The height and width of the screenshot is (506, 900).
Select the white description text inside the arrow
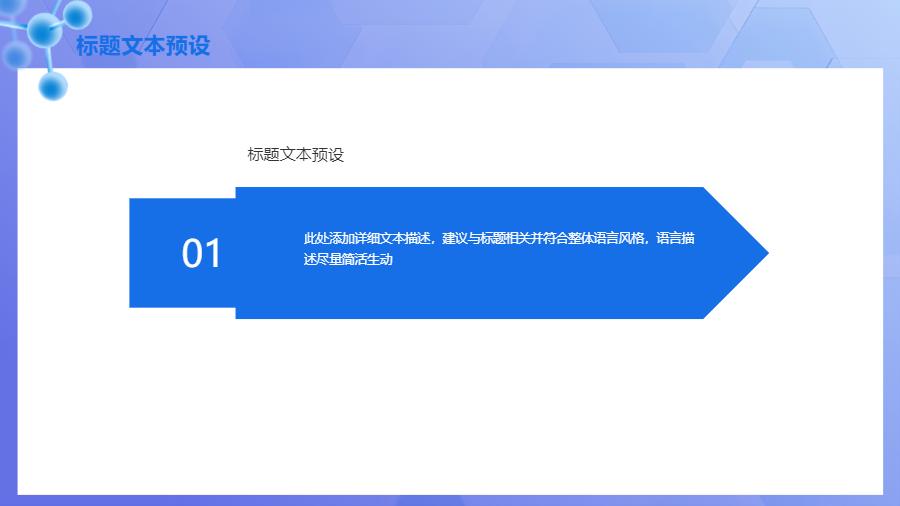point(498,248)
